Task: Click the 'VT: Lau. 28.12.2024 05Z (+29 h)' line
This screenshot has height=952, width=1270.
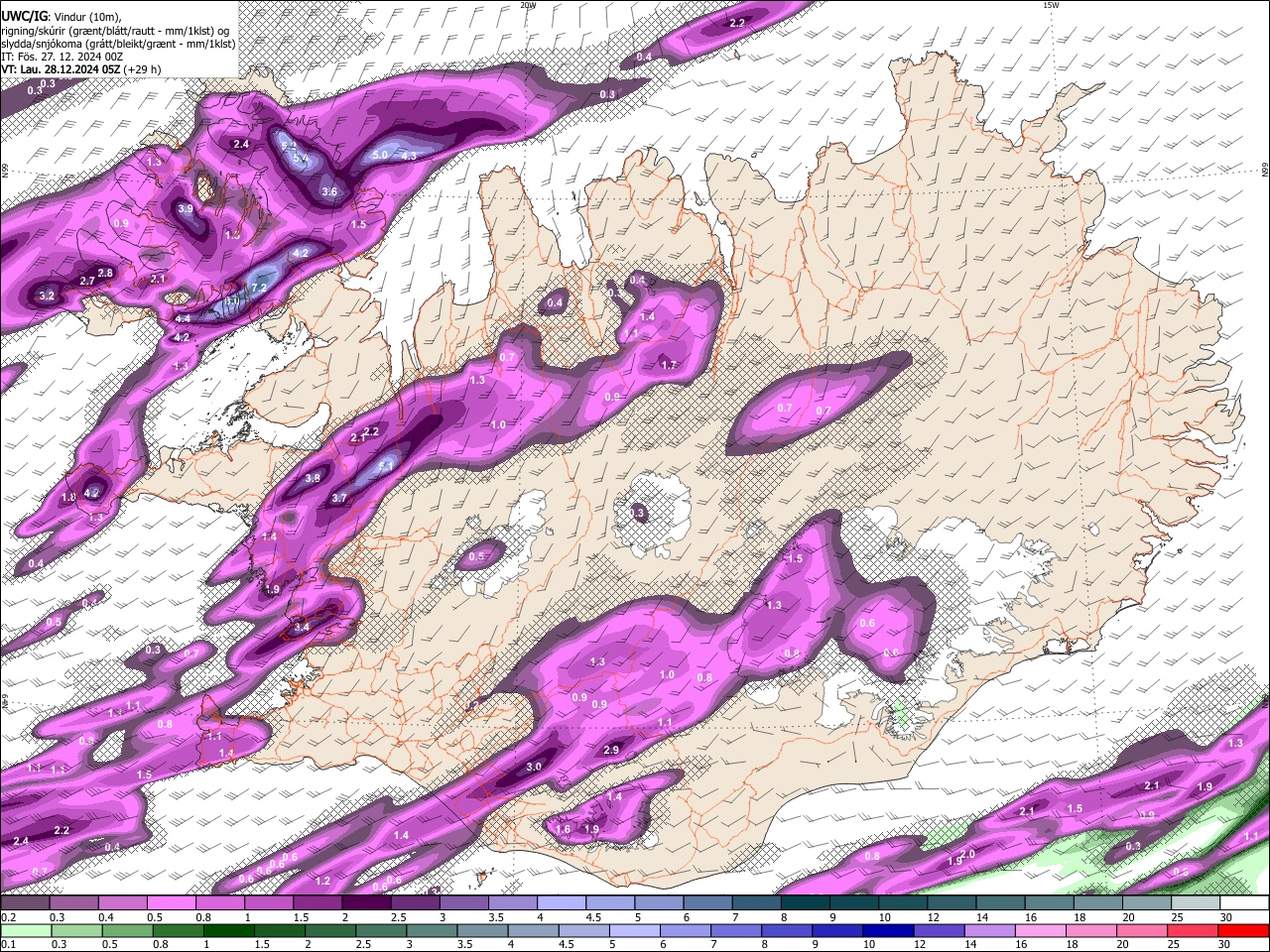Action: [81, 69]
